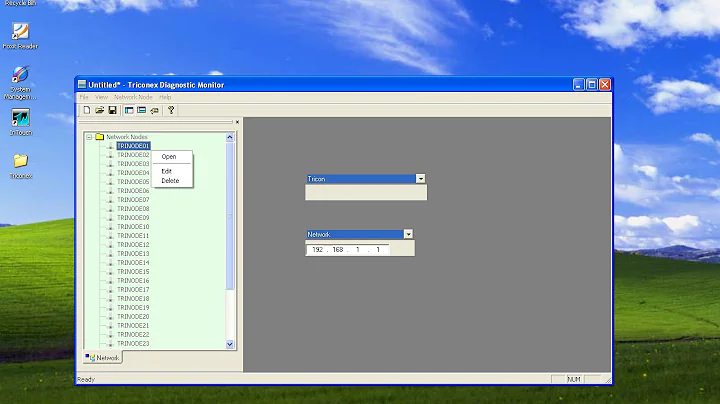Click the tree scrollbar up arrow
Image resolution: width=720 pixels, height=404 pixels.
click(x=230, y=137)
